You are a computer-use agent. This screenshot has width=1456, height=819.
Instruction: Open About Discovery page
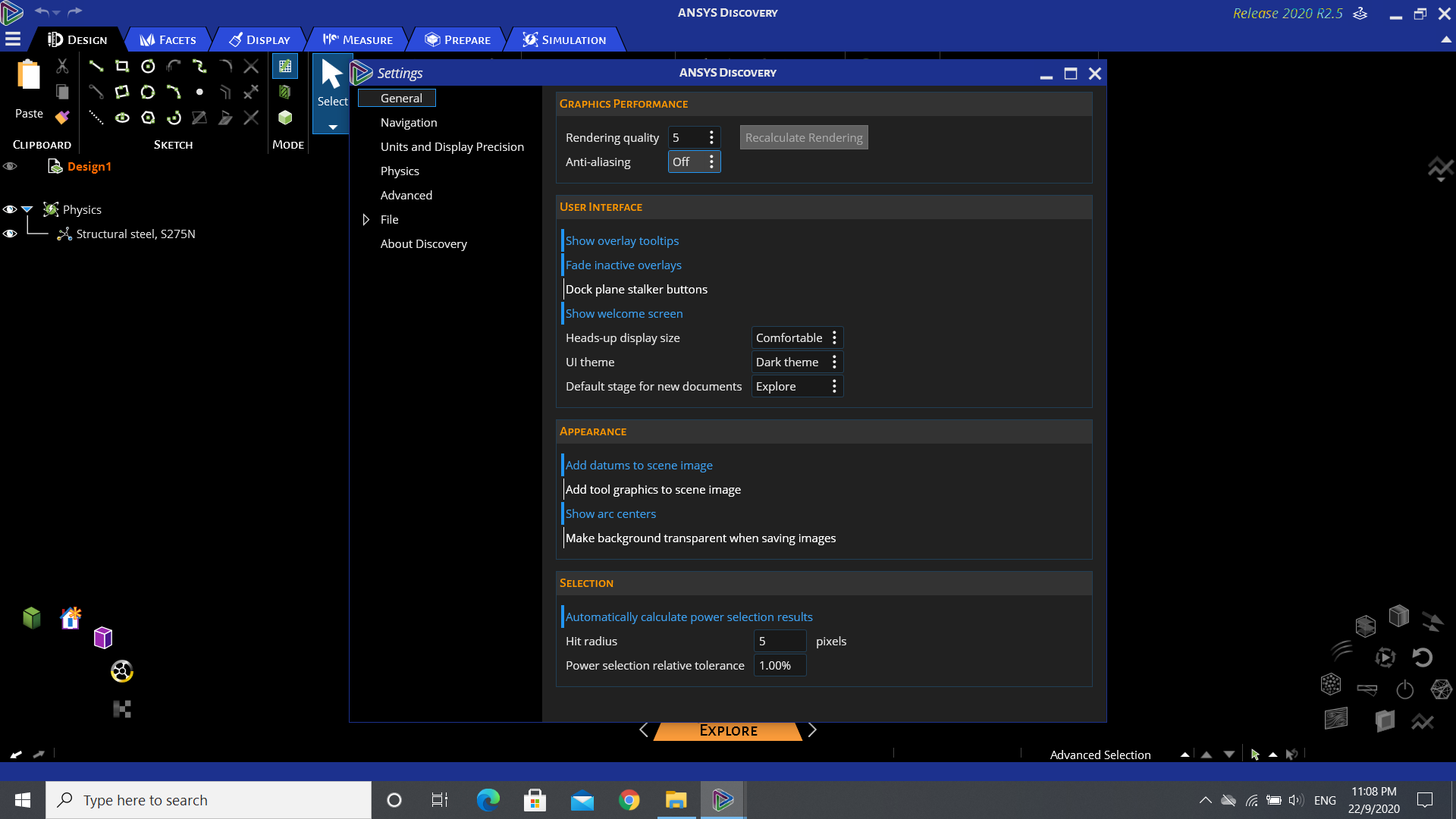(424, 243)
